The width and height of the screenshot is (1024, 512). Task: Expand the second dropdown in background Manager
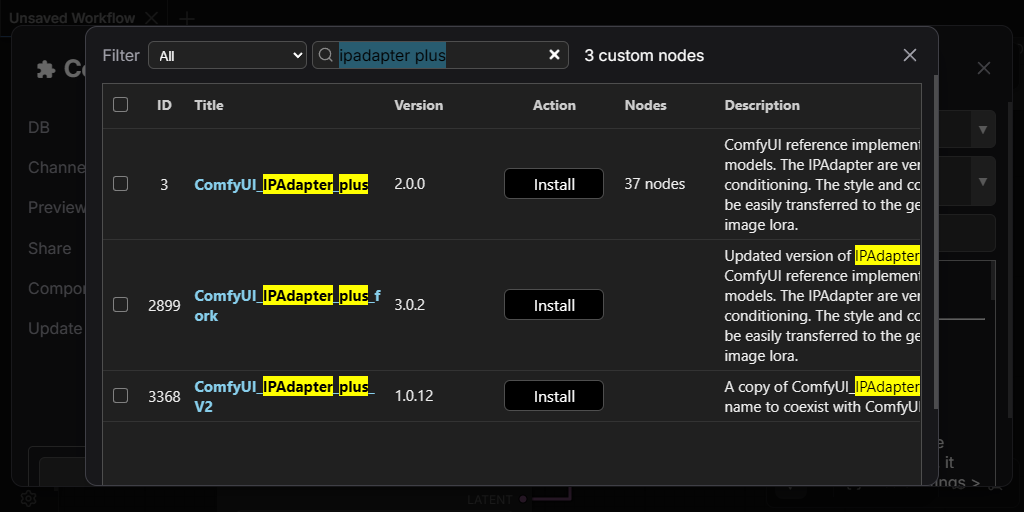(x=982, y=181)
